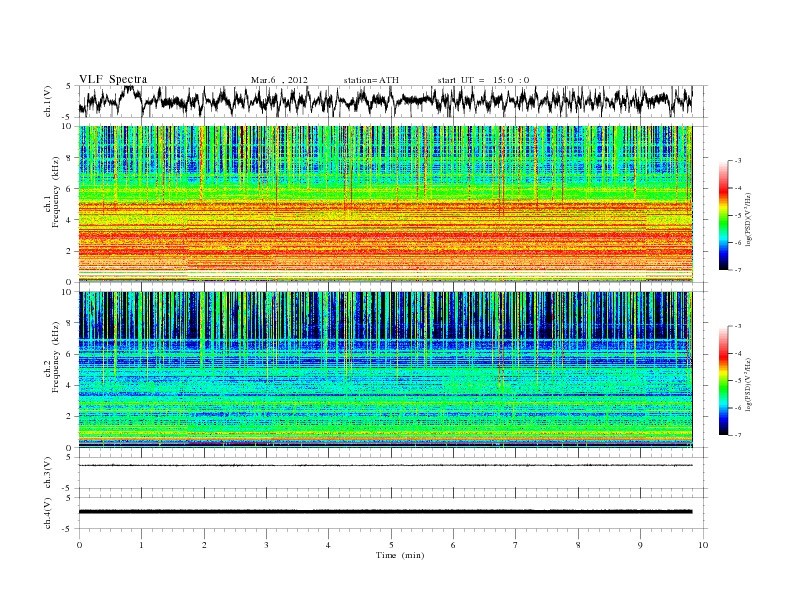Click the "-7" tick on upper colorbar
792x612 pixels.
point(738,270)
